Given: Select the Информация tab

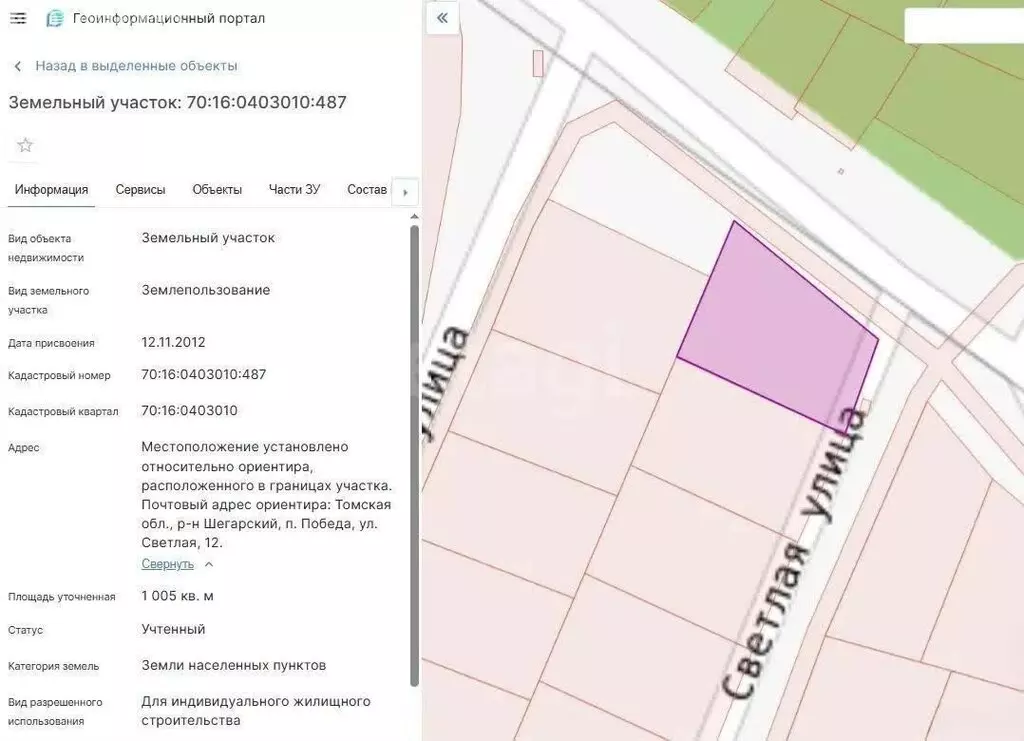Looking at the screenshot, I should point(52,189).
